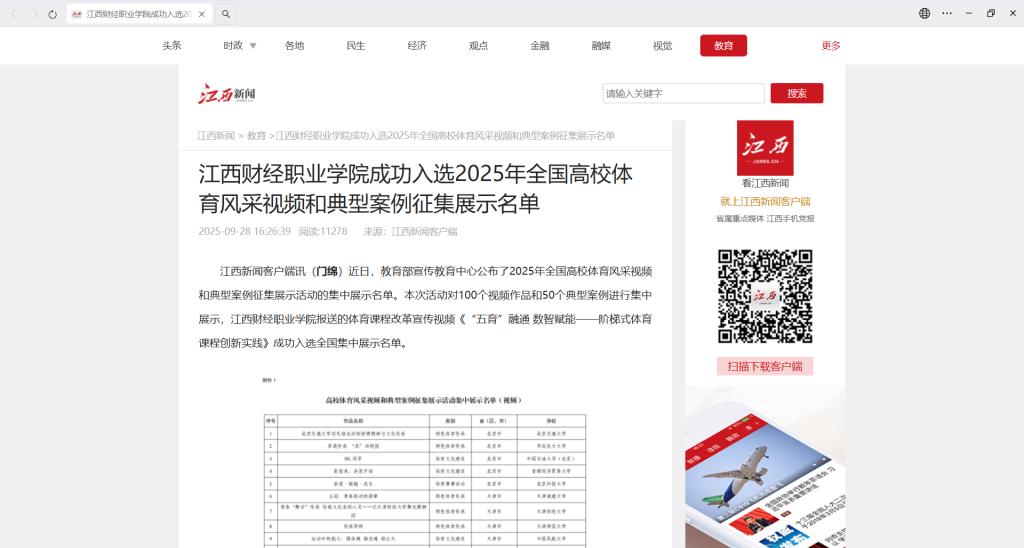
Task: Open the browser search magnifier icon
Action: [226, 14]
